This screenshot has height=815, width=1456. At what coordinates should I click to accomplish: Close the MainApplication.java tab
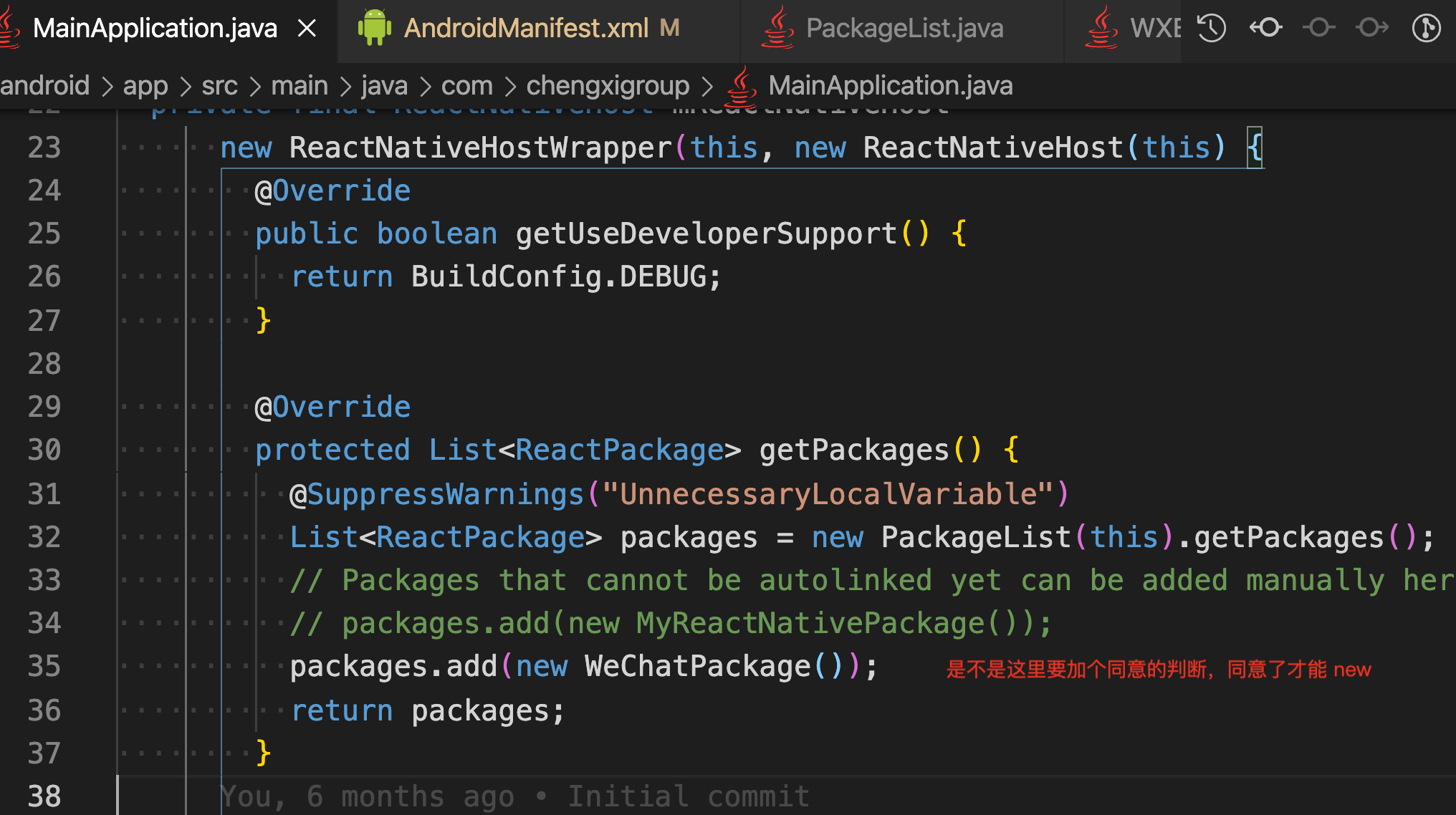pos(307,28)
